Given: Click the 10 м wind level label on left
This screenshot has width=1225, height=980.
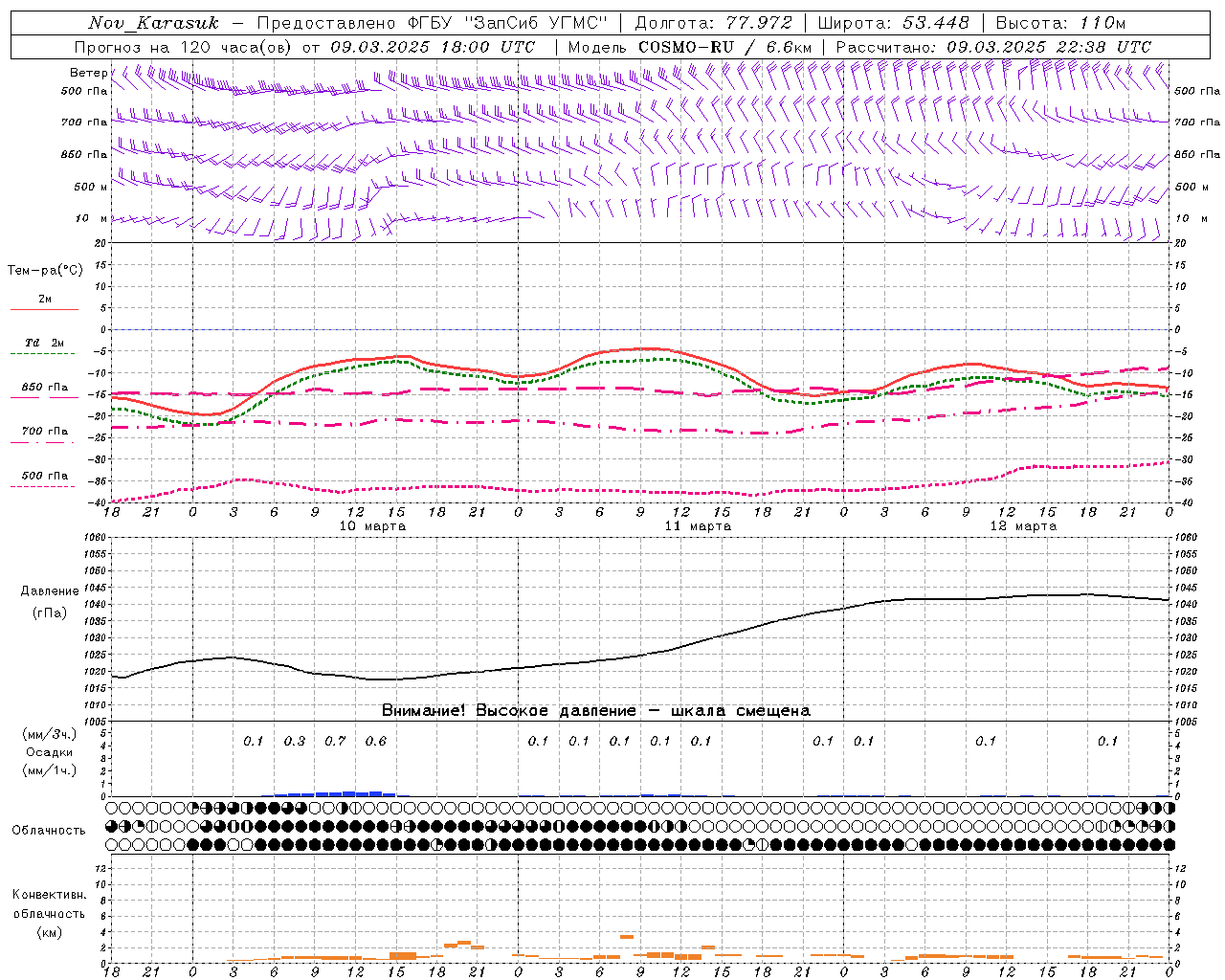Looking at the screenshot, I should pos(91,218).
